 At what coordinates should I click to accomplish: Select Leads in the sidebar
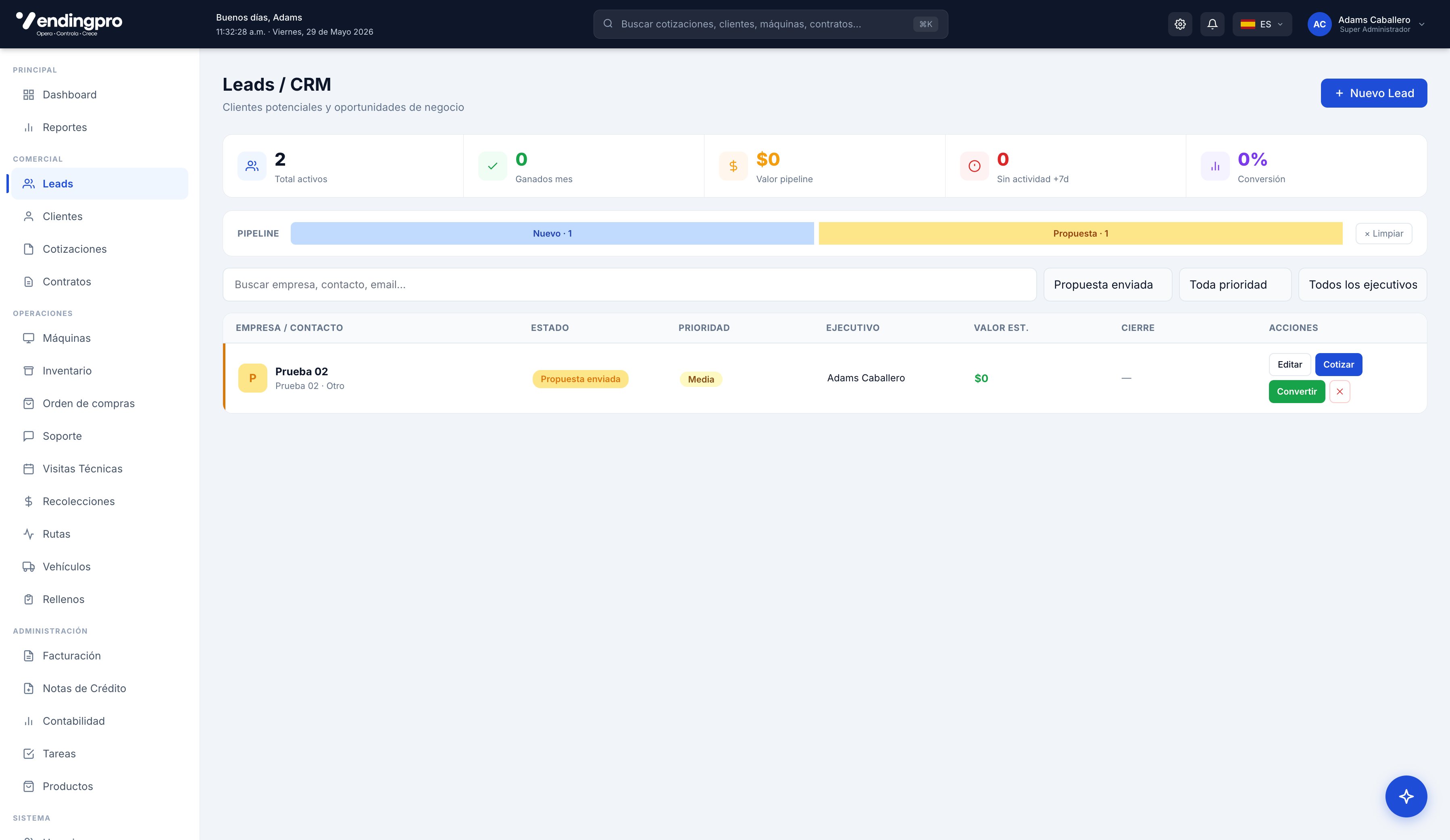(100, 183)
